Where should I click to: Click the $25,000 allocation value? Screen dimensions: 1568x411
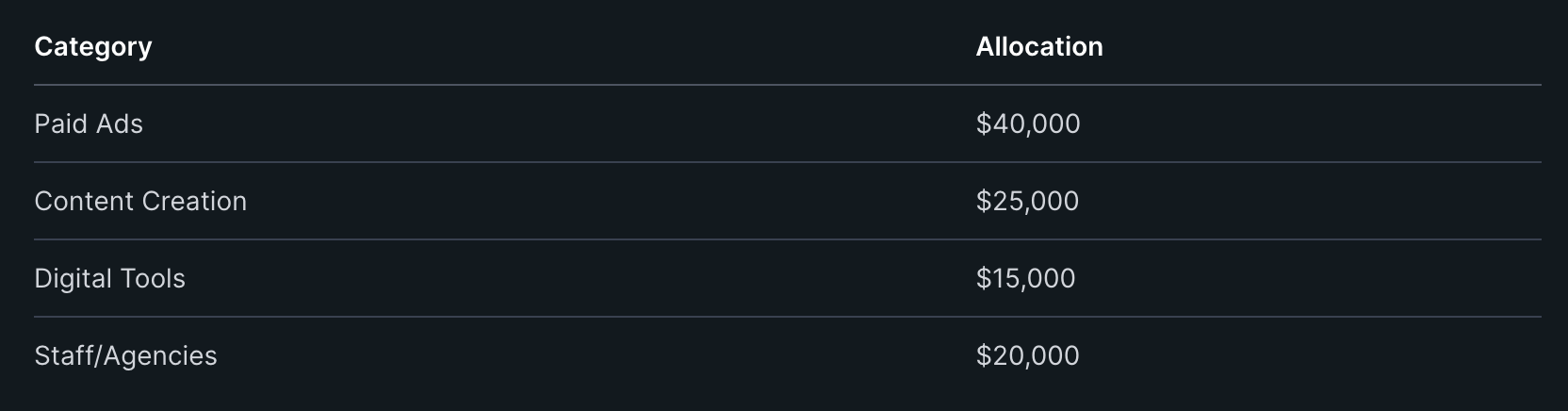pyautogui.click(x=1027, y=202)
